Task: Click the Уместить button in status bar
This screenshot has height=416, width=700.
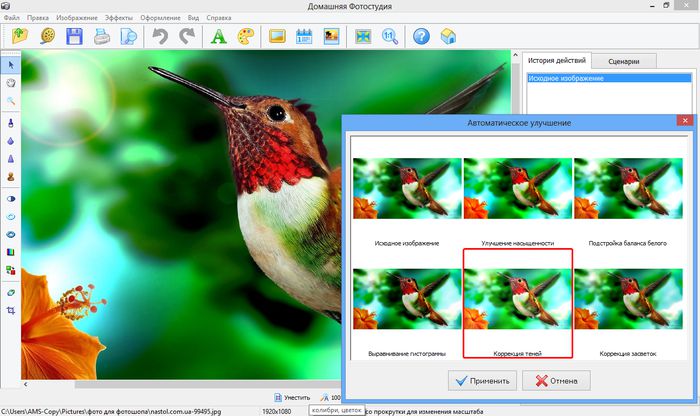Action: [292, 397]
